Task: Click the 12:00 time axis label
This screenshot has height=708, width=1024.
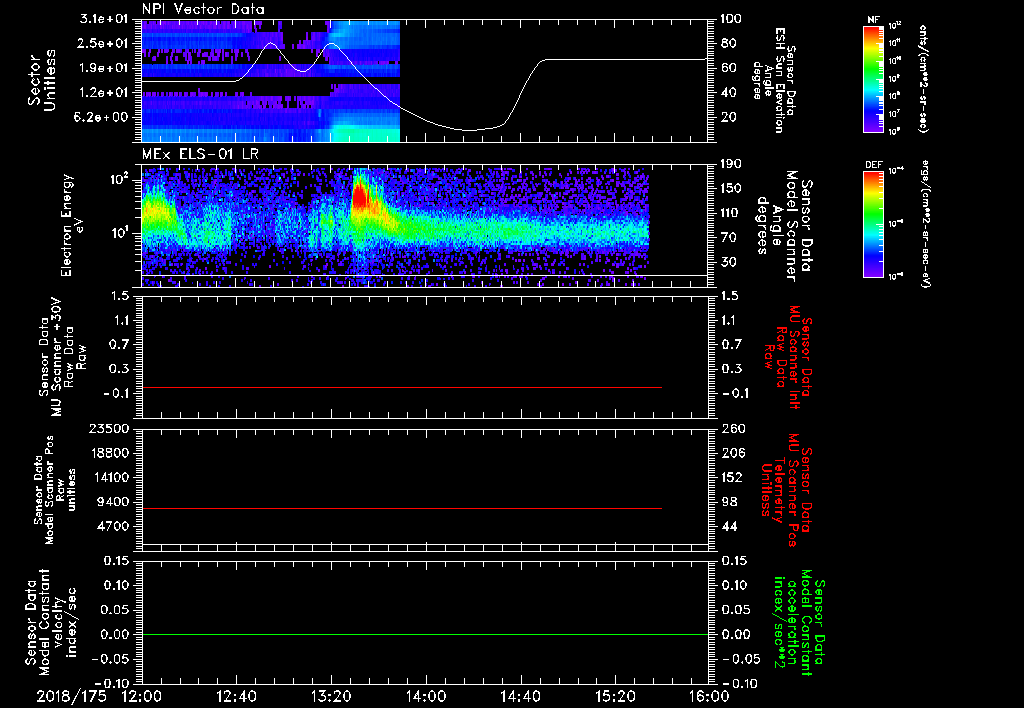Action: [x=142, y=696]
